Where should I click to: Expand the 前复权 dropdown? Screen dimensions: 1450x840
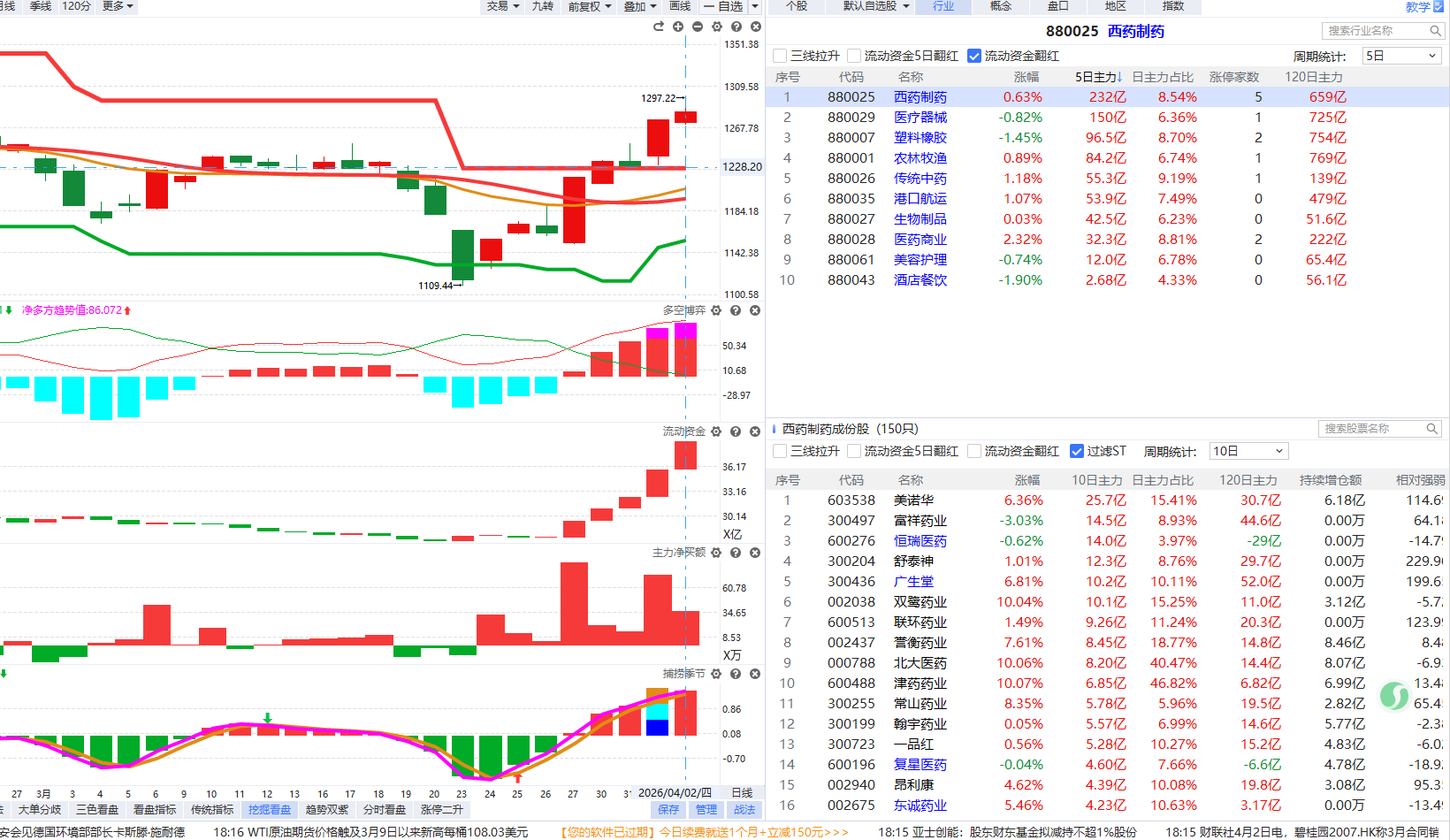point(590,6)
